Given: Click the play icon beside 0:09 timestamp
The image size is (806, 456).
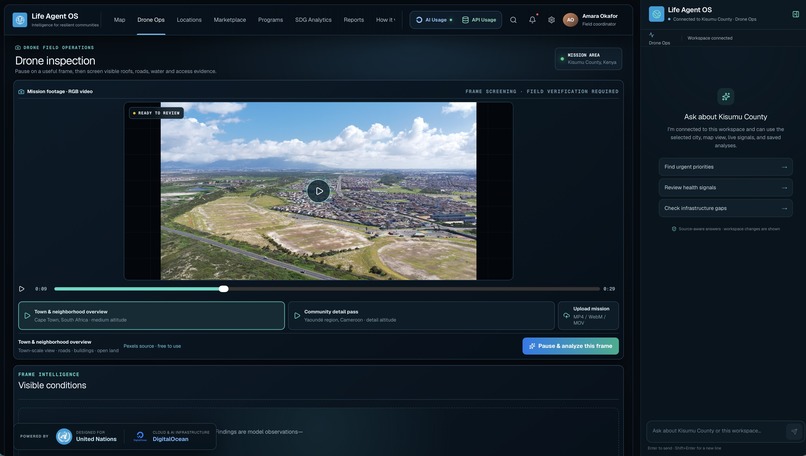Looking at the screenshot, I should (x=22, y=289).
